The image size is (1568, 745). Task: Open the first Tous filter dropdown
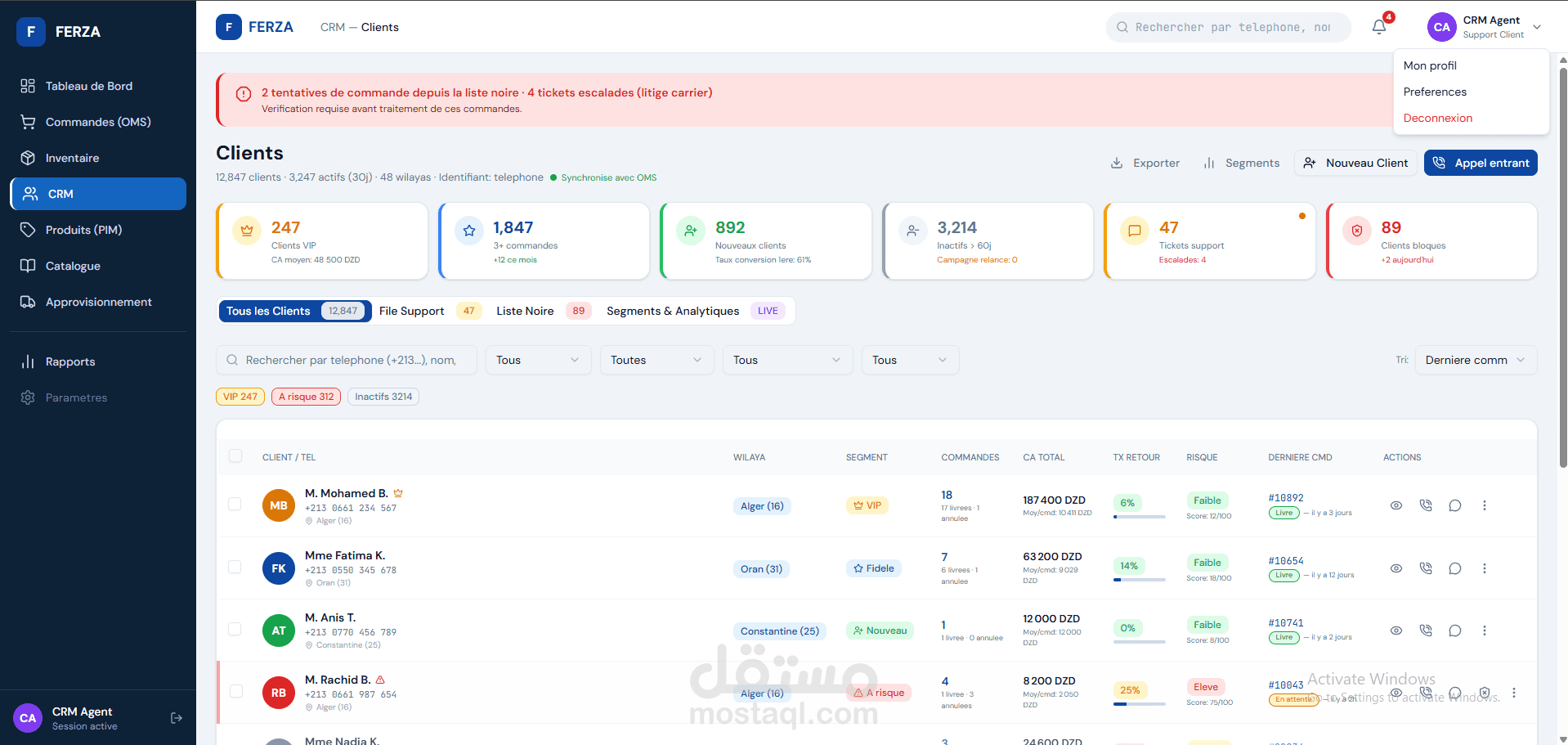coord(538,360)
